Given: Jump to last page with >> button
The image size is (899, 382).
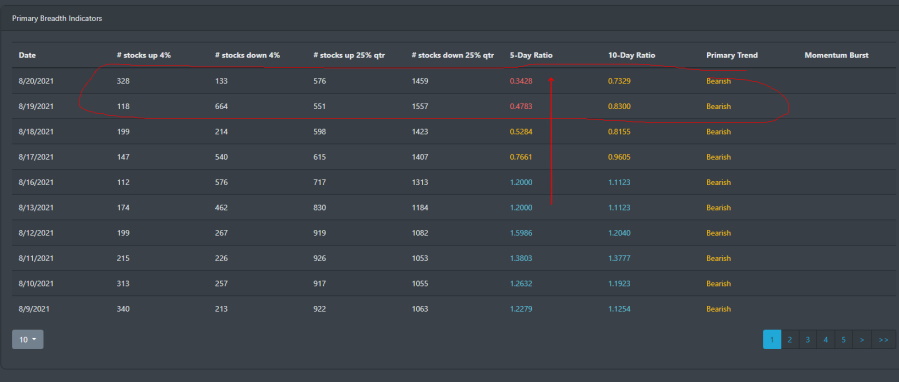Looking at the screenshot, I should (883, 340).
